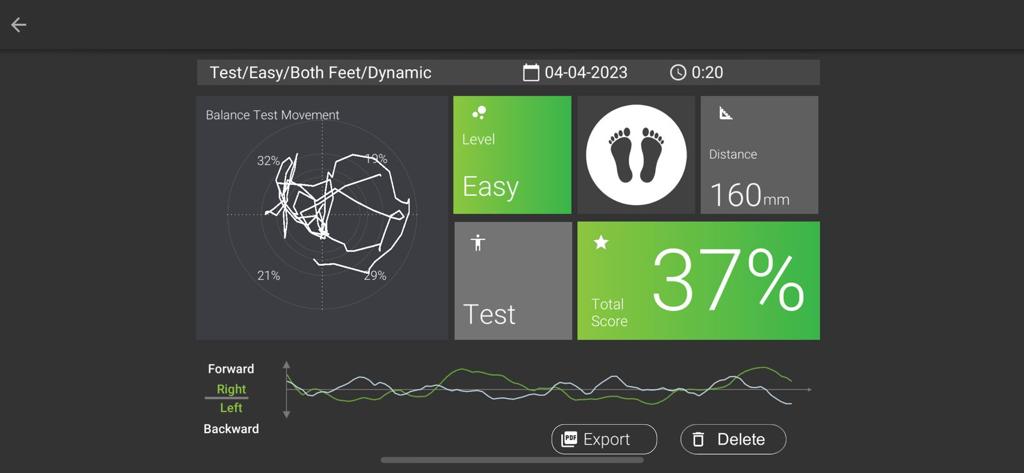Click the vertical Forward/Backward axis arrow

point(286,389)
